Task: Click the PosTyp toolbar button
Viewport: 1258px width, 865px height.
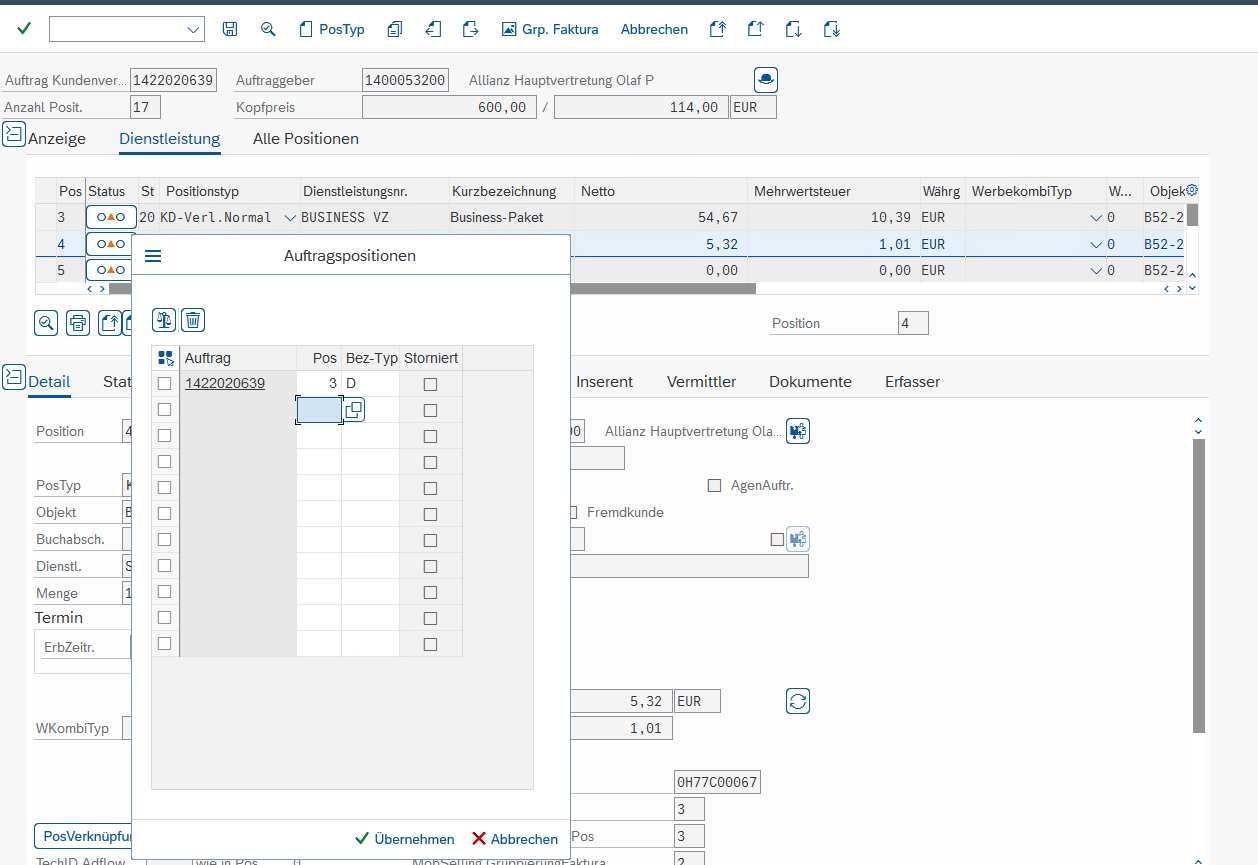Action: coord(332,29)
